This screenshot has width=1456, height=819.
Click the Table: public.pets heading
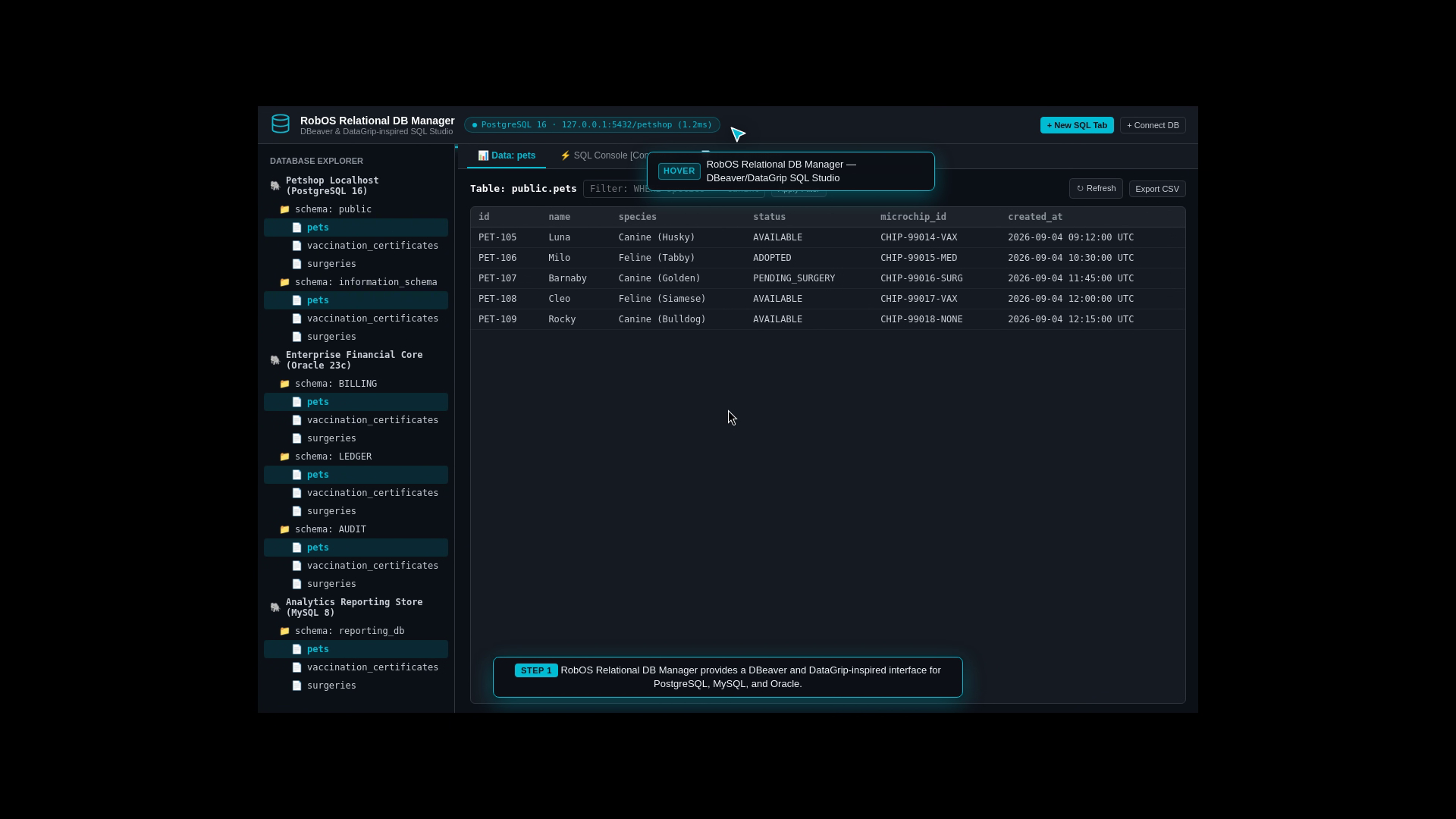pos(523,189)
